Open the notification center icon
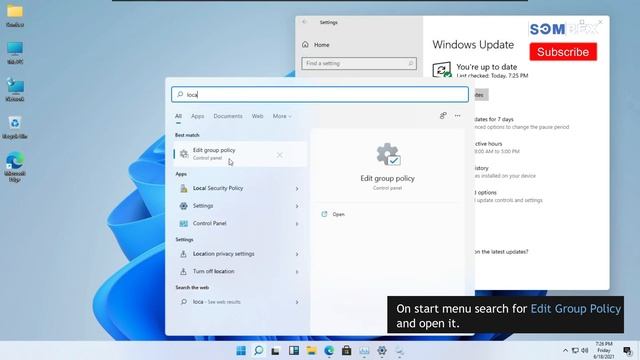The image size is (640, 360). coord(628,351)
